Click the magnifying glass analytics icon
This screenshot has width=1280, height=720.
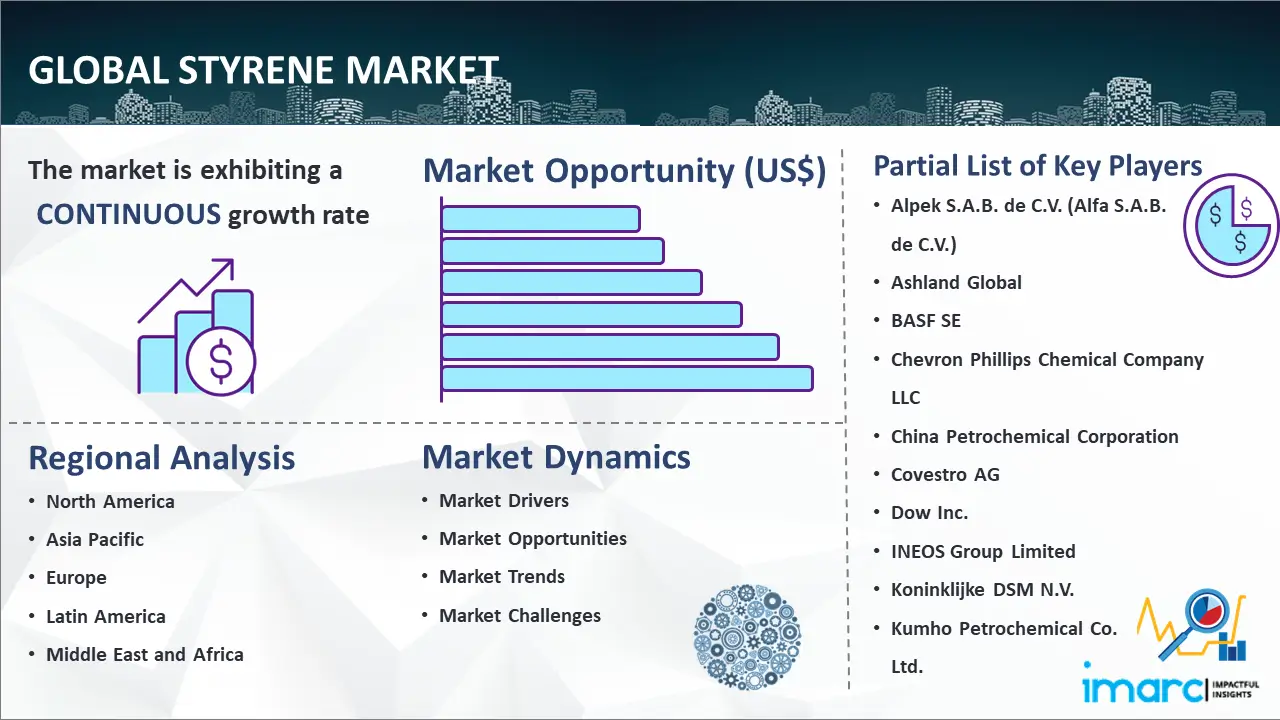[x=1192, y=627]
